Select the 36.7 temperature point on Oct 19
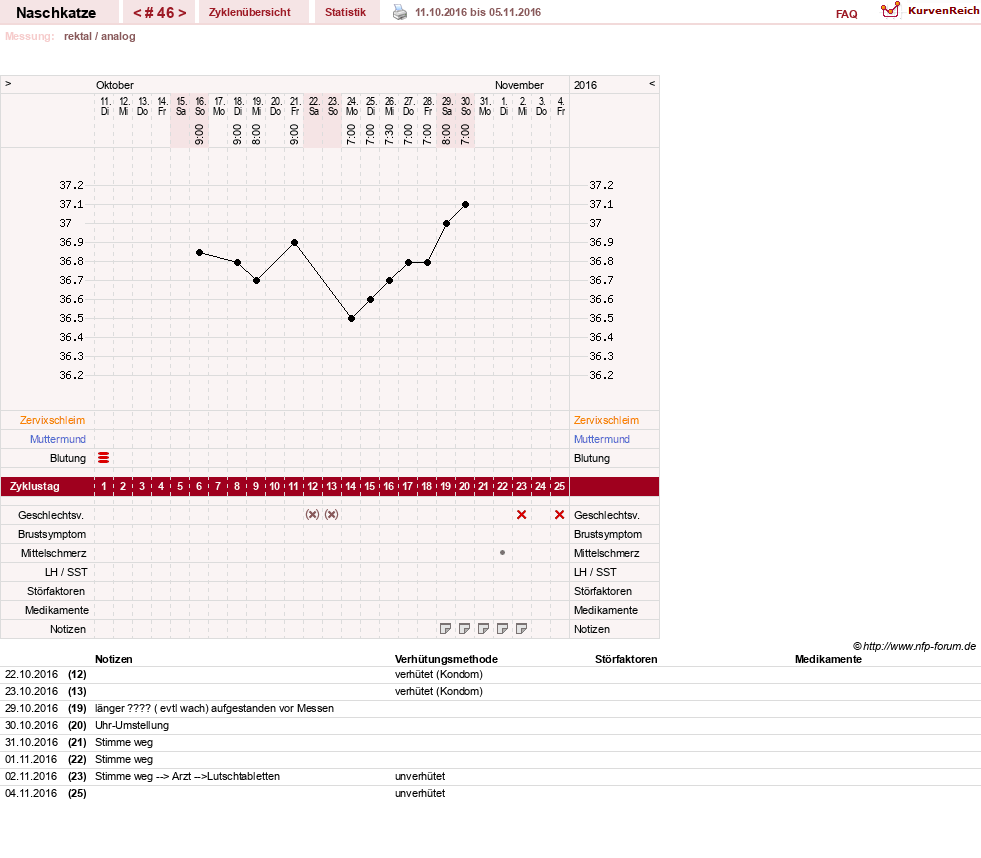 click(257, 280)
